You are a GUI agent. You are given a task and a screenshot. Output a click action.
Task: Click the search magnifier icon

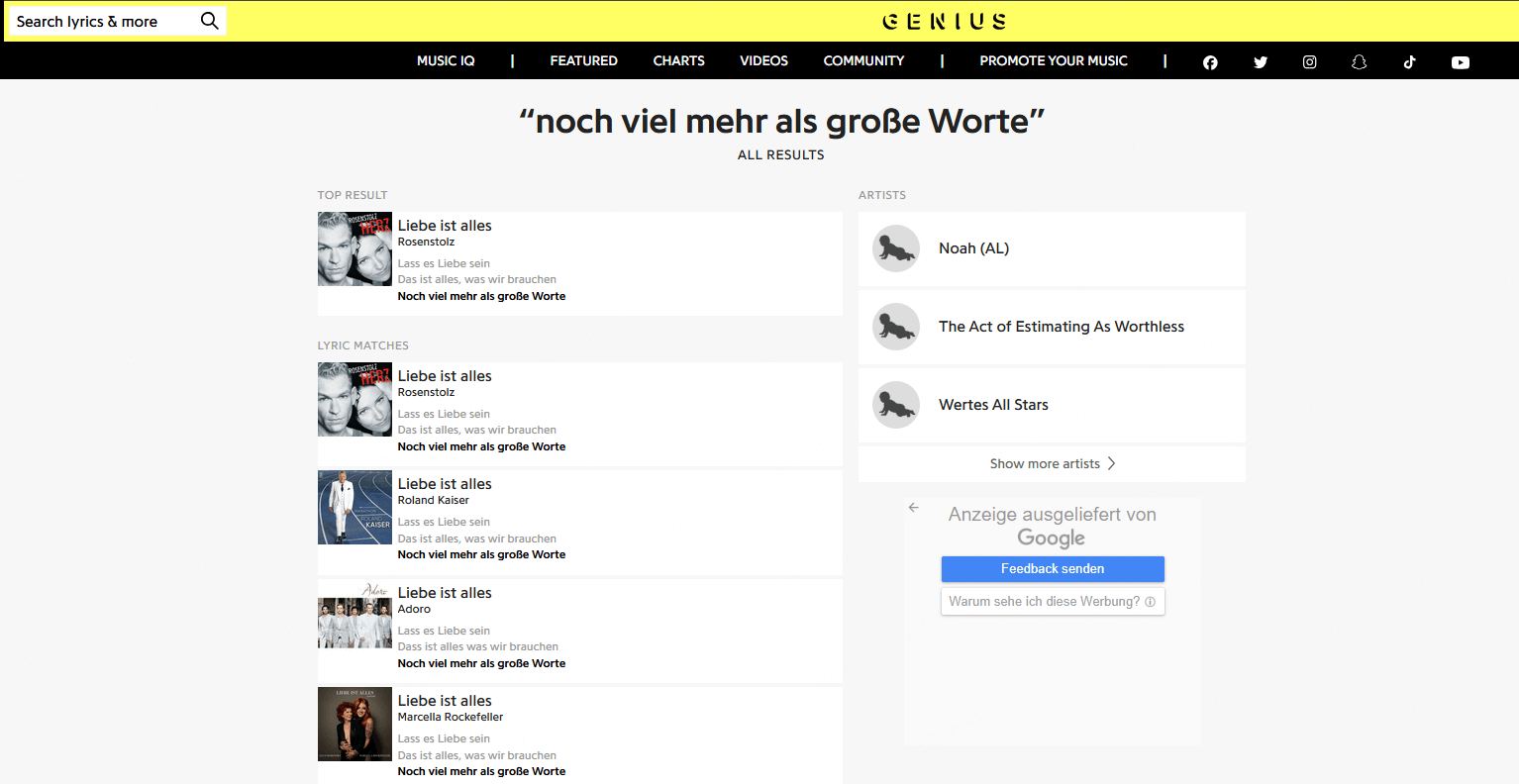[209, 21]
